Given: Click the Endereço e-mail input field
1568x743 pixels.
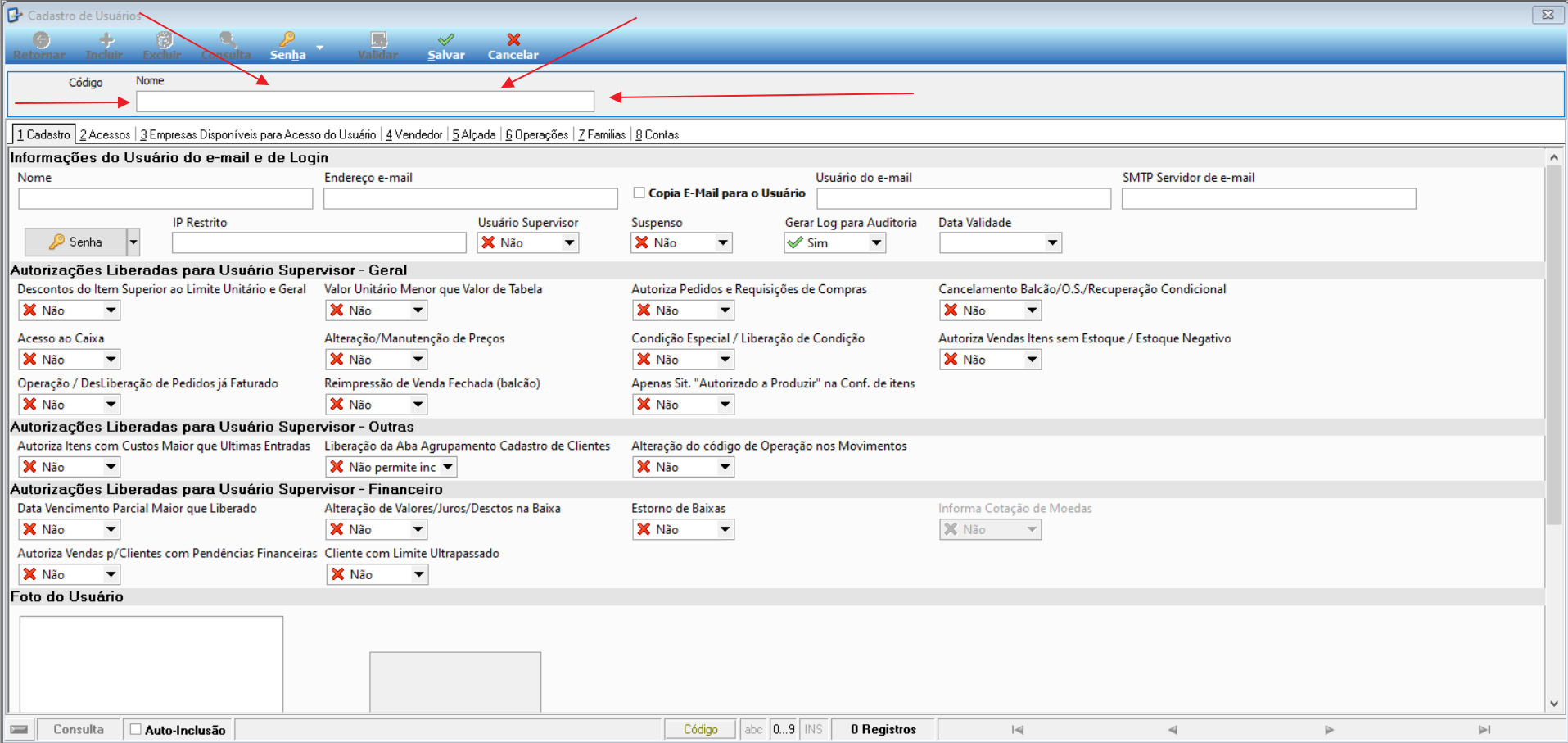Looking at the screenshot, I should click(x=471, y=198).
